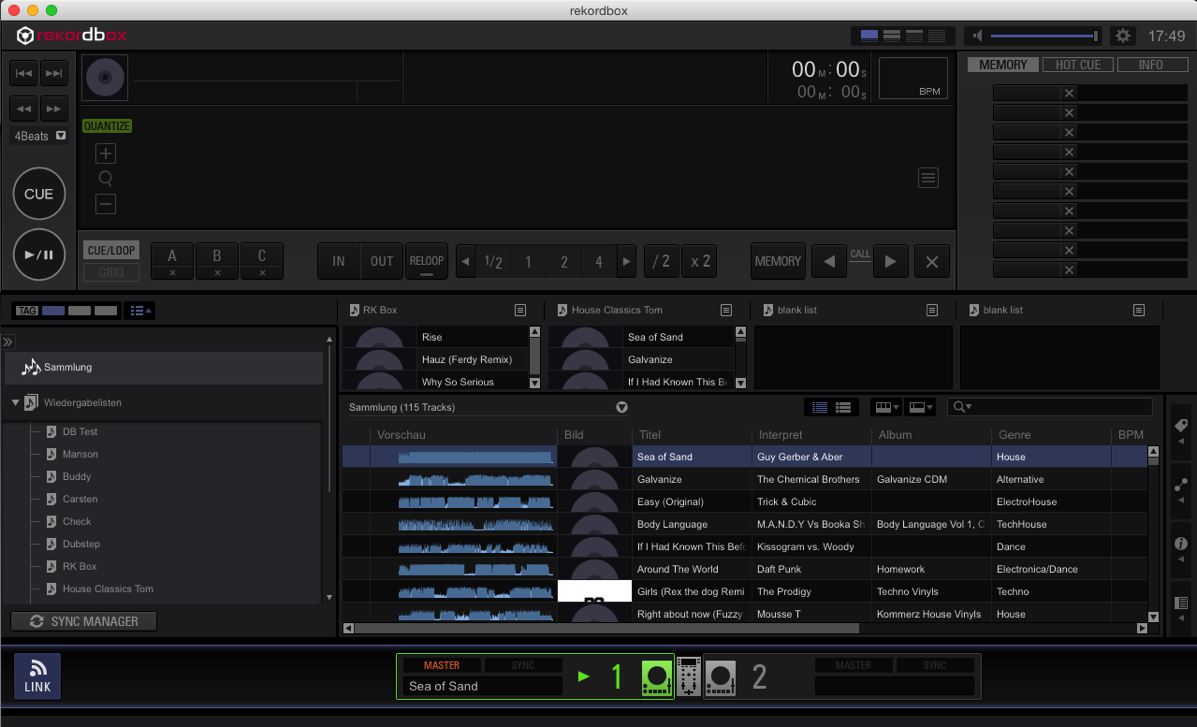Image resolution: width=1197 pixels, height=727 pixels.
Task: Click the Sammlung music notes icon
Action: 31,368
